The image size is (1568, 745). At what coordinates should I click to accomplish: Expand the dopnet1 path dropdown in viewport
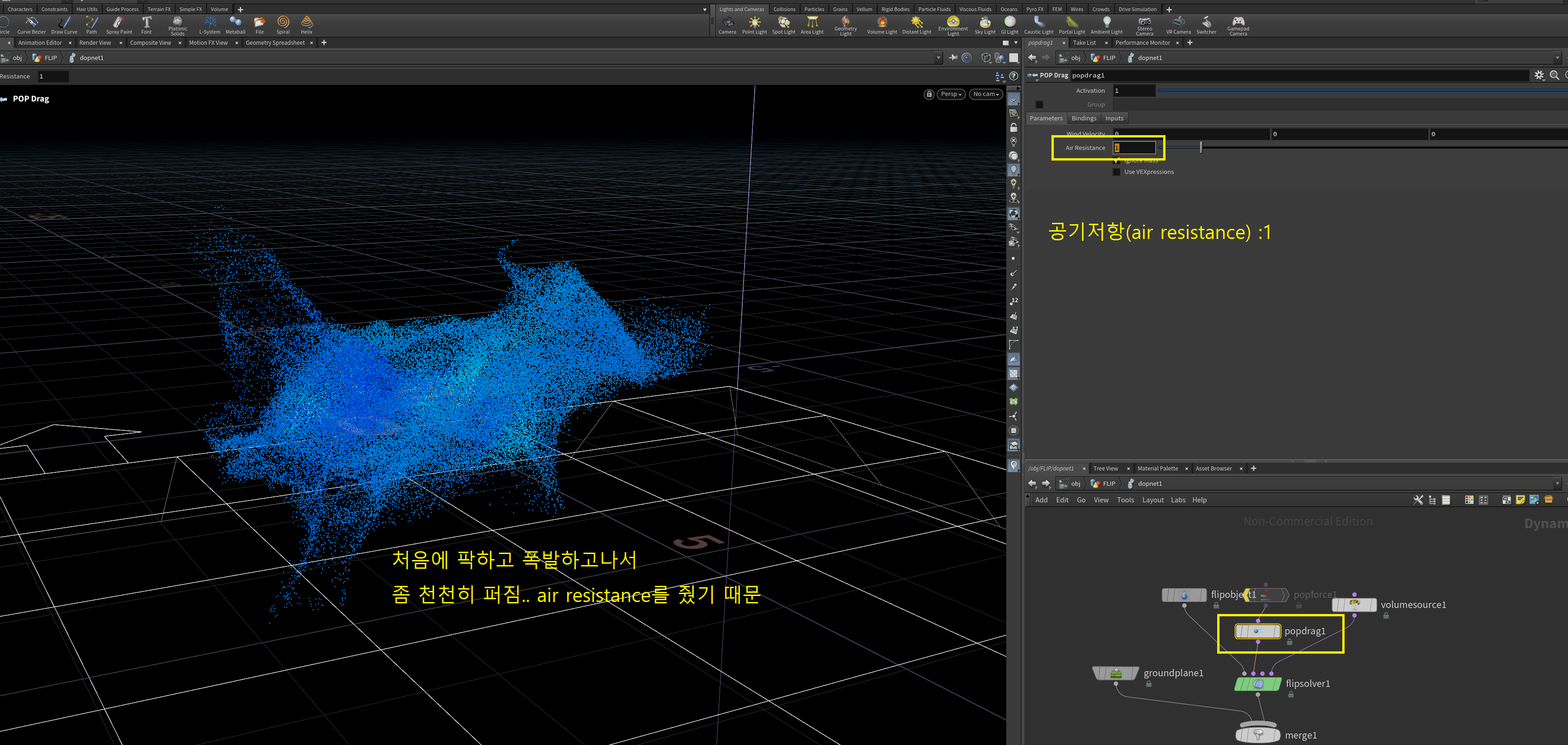tap(938, 58)
